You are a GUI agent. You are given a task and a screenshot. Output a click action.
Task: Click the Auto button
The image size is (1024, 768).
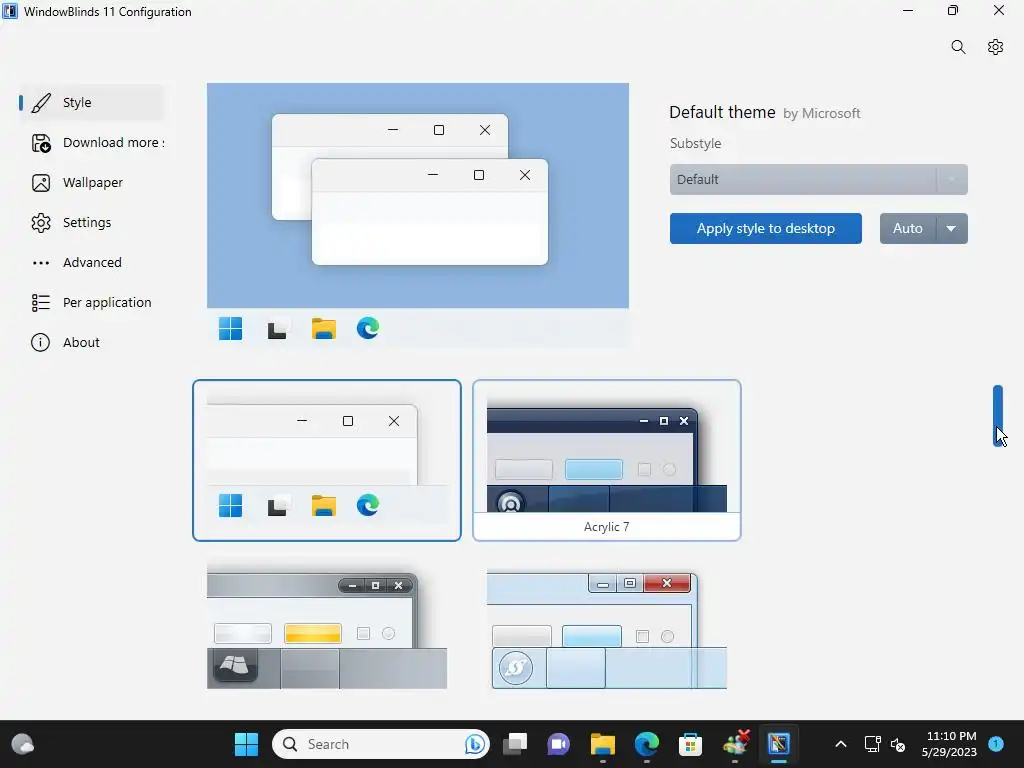pyautogui.click(x=908, y=229)
